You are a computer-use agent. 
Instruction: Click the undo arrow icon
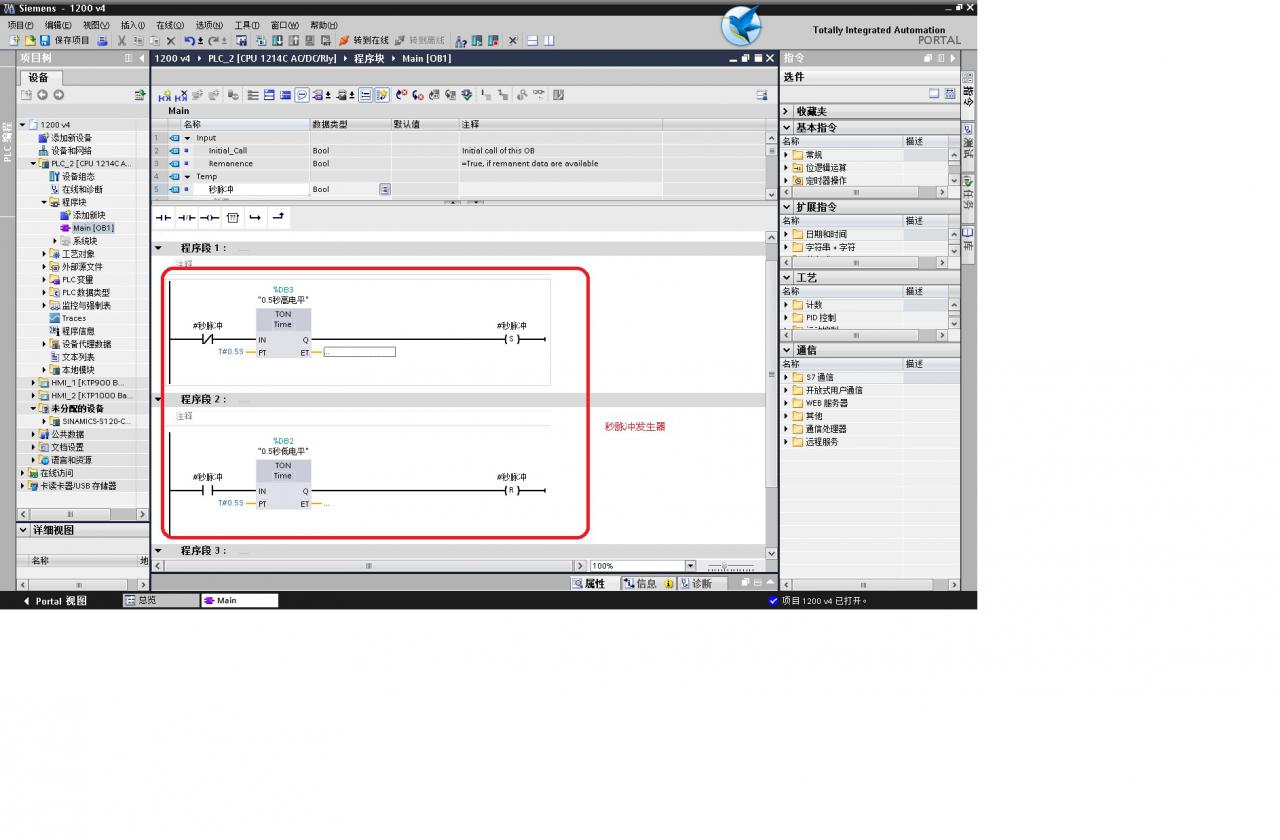tap(190, 41)
